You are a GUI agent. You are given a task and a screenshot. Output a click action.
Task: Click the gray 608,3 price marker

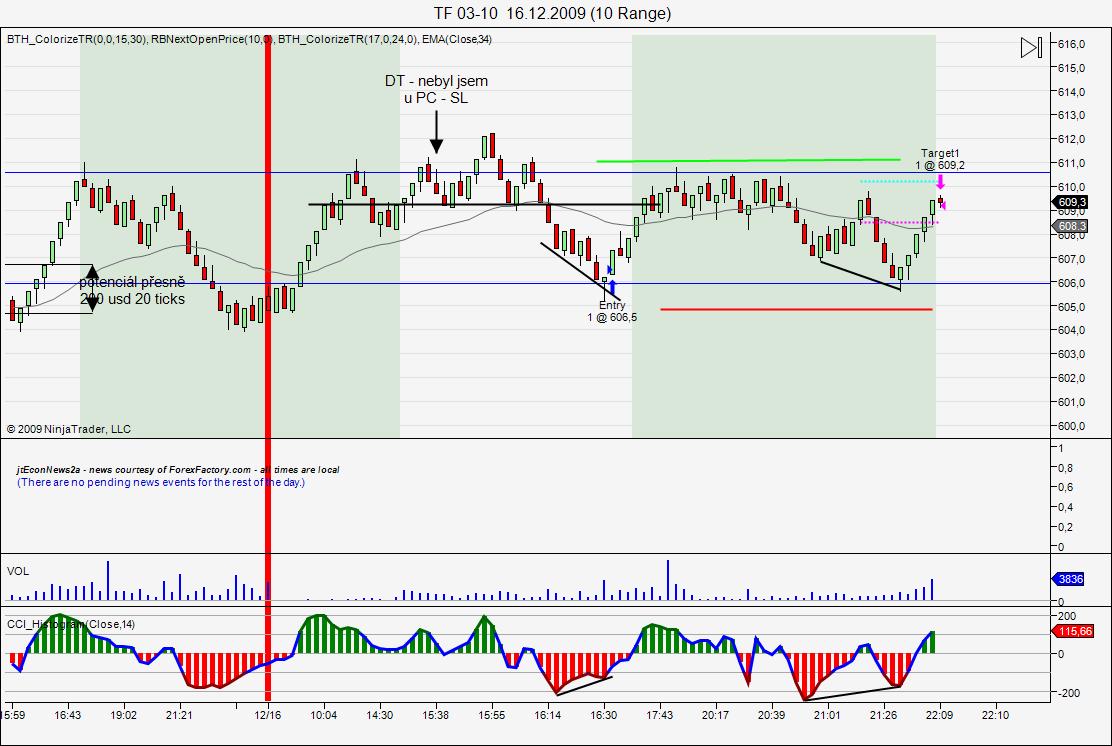pyautogui.click(x=1070, y=226)
